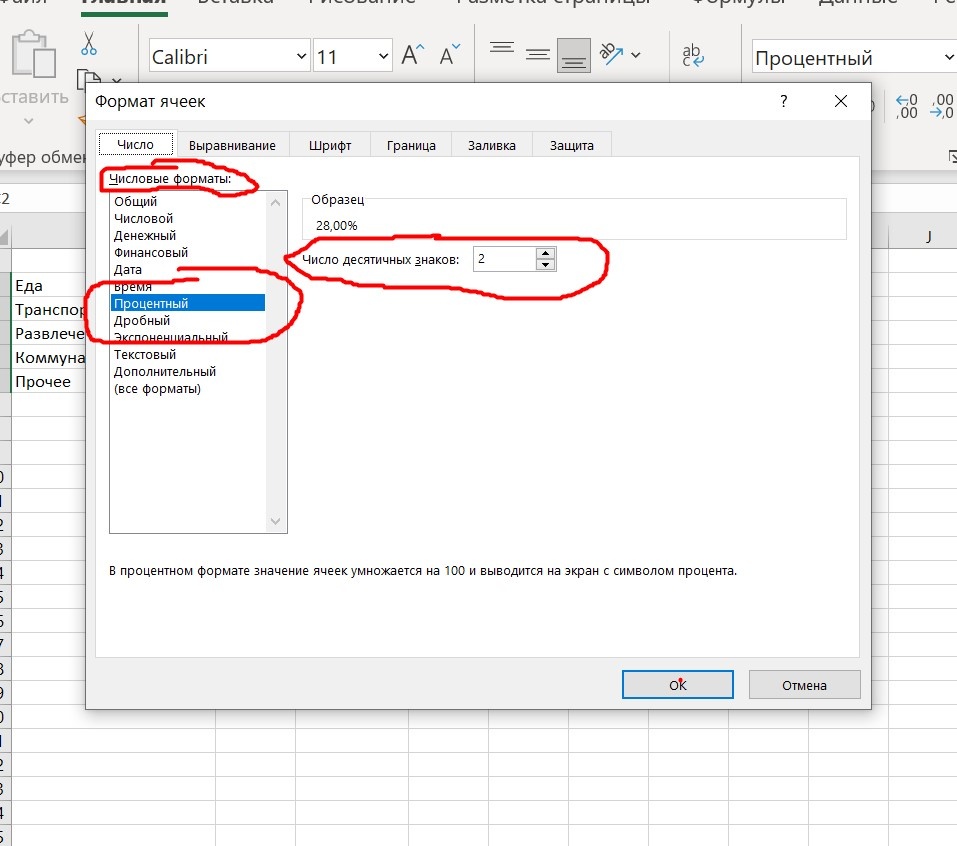Select the Денежный format
The width and height of the screenshot is (957, 846).
[x=188, y=236]
